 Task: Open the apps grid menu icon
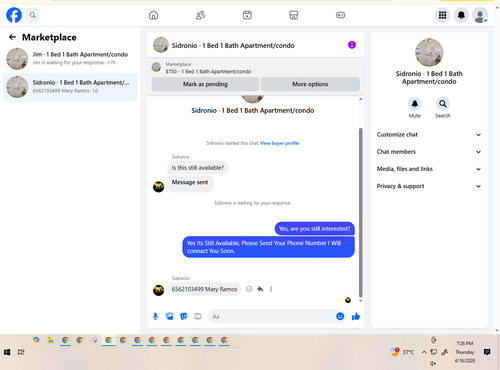pyautogui.click(x=442, y=15)
